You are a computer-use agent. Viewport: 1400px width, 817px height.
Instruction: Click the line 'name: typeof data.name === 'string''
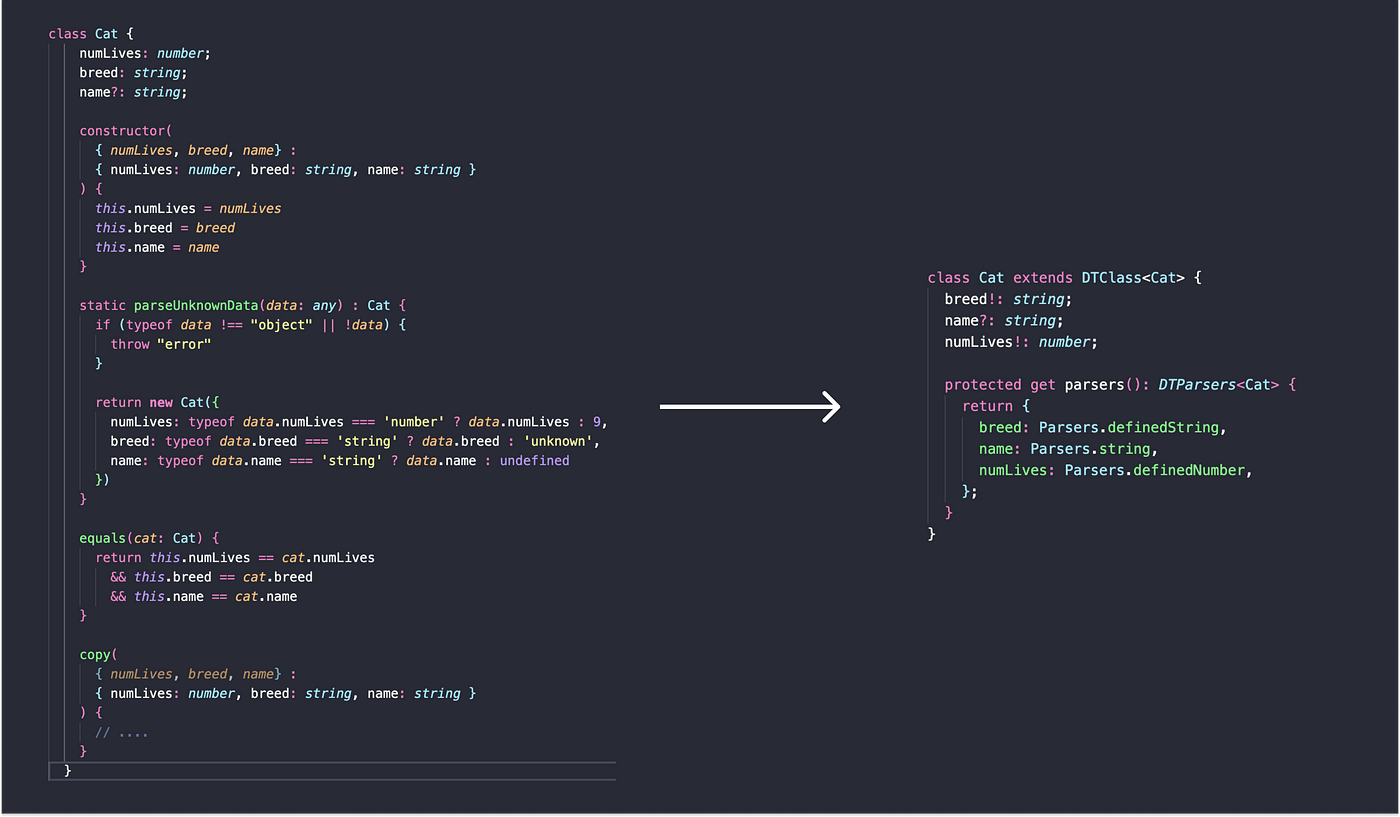coord(340,461)
